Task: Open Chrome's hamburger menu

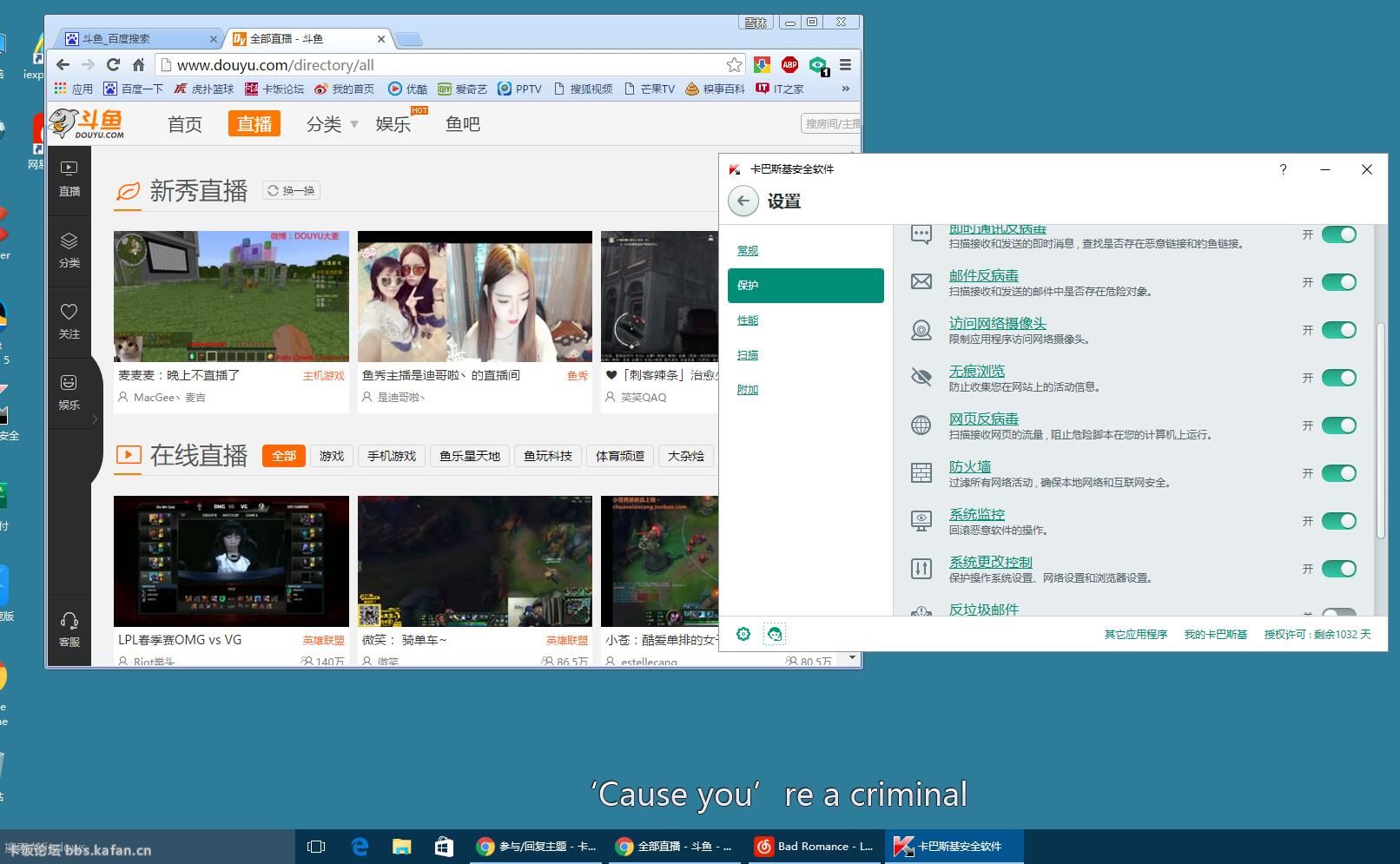Action: click(845, 64)
